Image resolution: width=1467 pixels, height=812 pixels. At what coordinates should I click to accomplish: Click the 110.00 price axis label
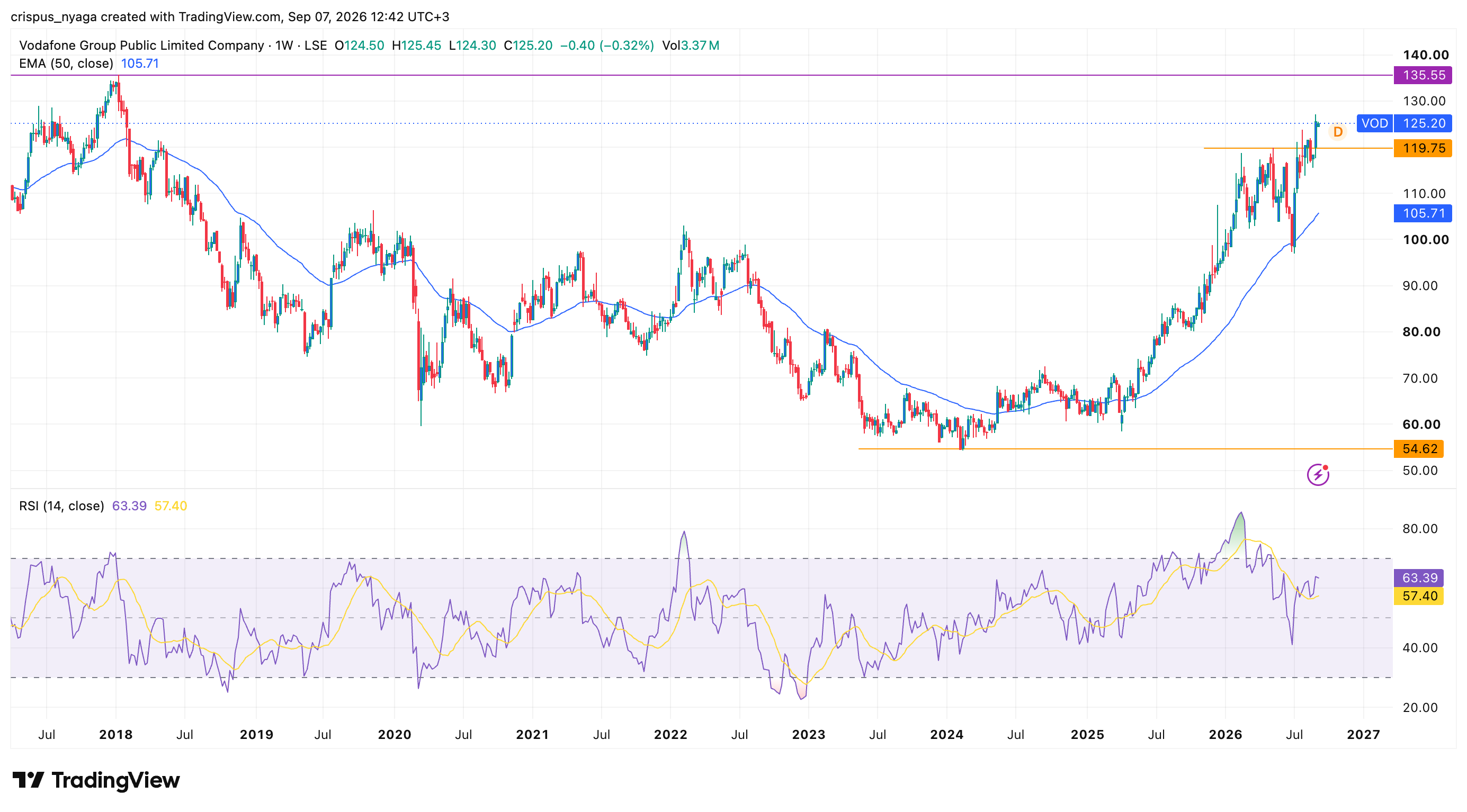click(x=1424, y=193)
